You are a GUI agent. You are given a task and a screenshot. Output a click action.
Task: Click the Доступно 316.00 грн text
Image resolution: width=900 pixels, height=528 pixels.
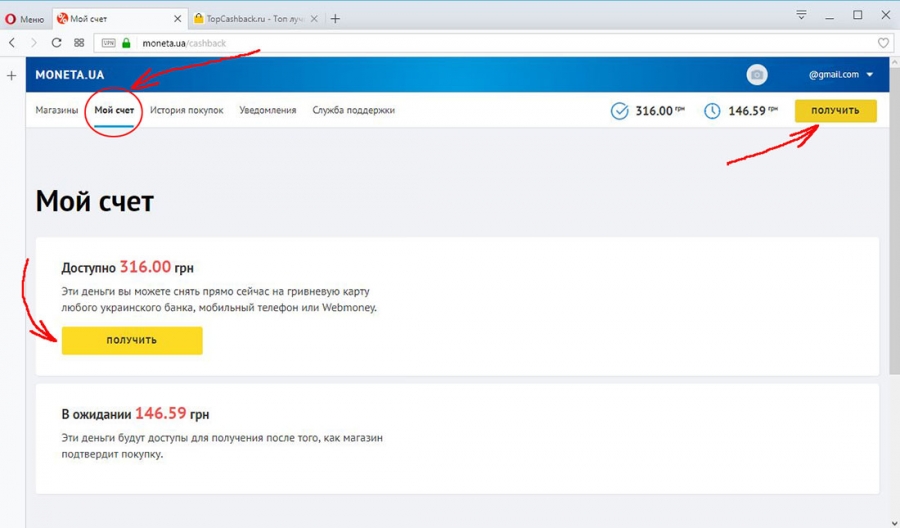(127, 267)
